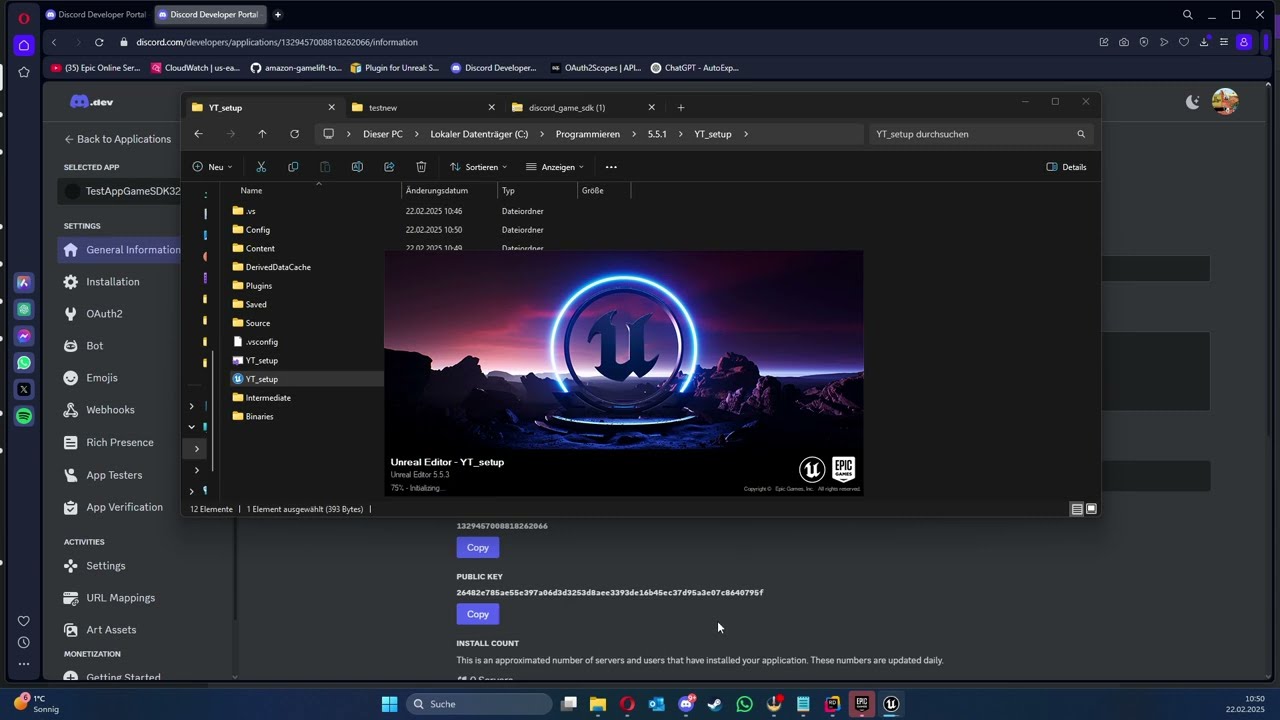Expand breadcrumb chevron after 5.5.1

pos(680,134)
